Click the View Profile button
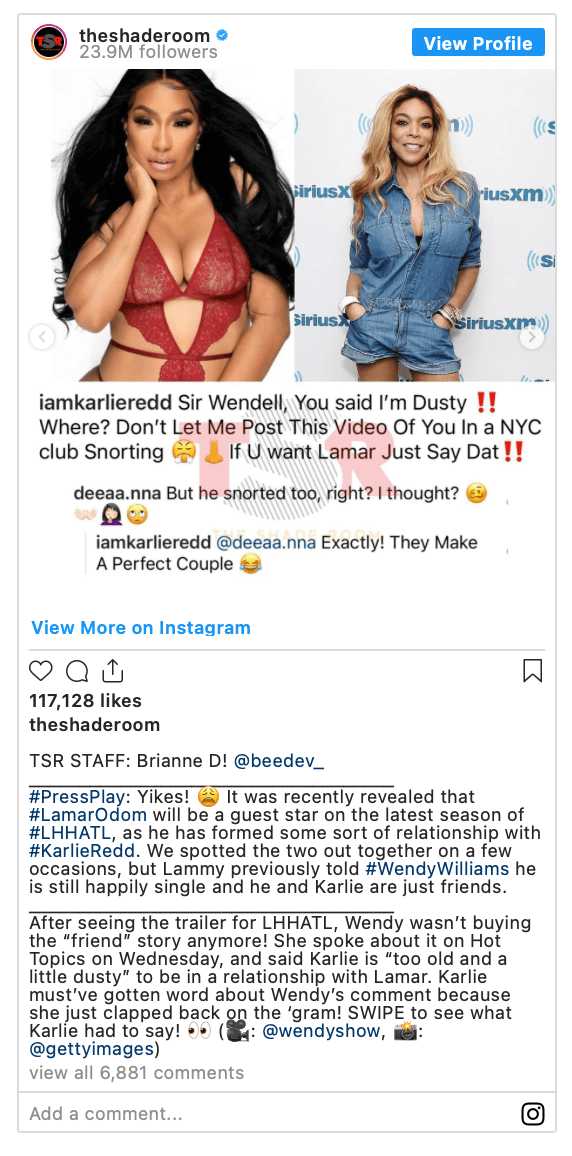This screenshot has width=572, height=1156. (x=478, y=43)
